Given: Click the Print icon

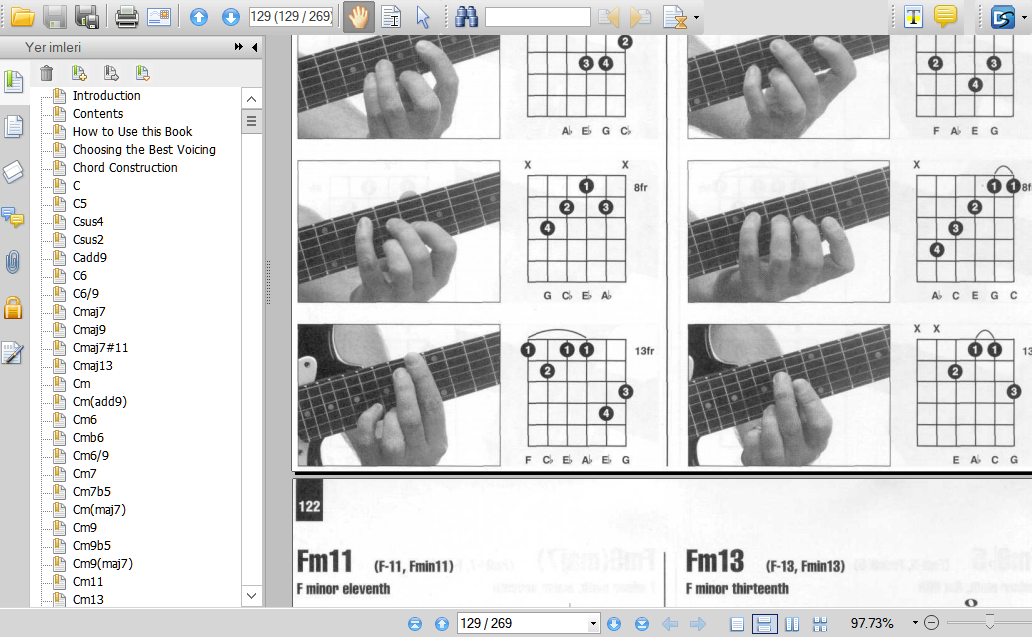Looking at the screenshot, I should point(126,17).
